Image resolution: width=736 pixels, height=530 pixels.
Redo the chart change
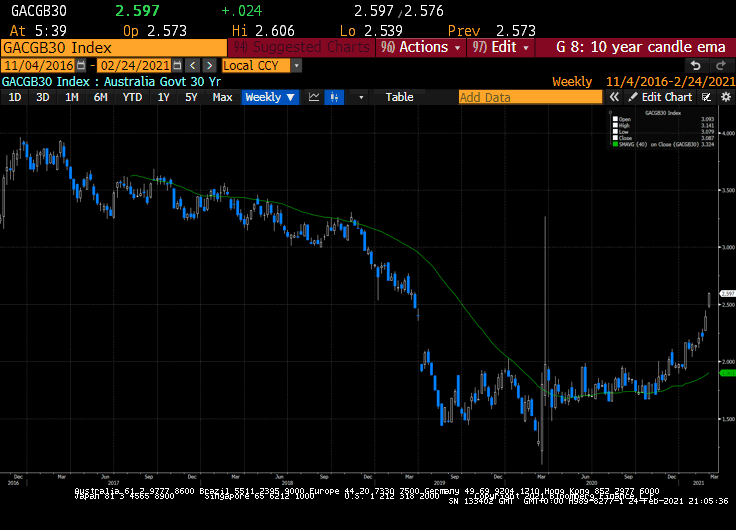(x=721, y=66)
